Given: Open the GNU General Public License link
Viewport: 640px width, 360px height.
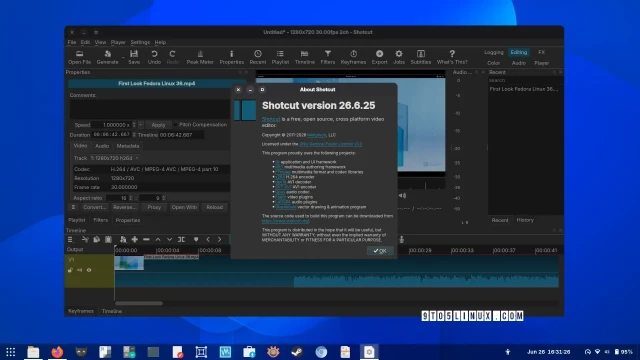Looking at the screenshot, I should [331, 144].
